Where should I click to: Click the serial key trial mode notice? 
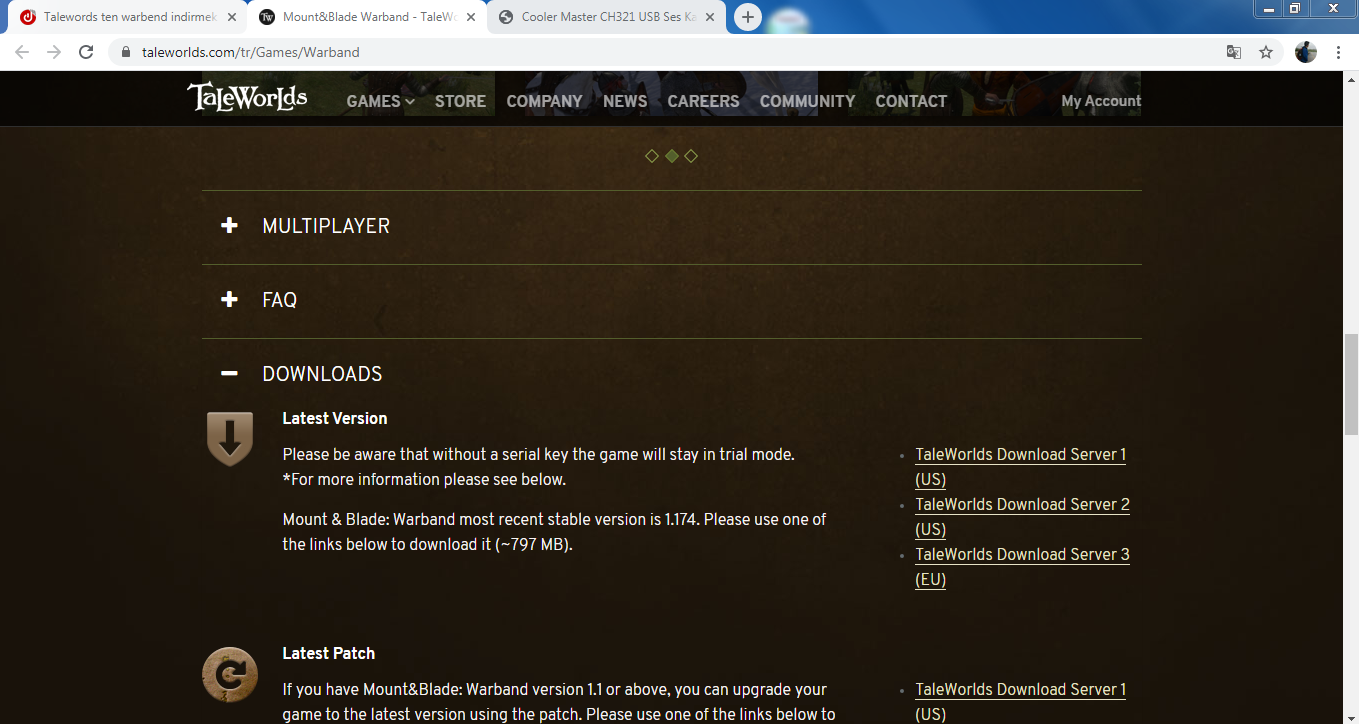539,454
